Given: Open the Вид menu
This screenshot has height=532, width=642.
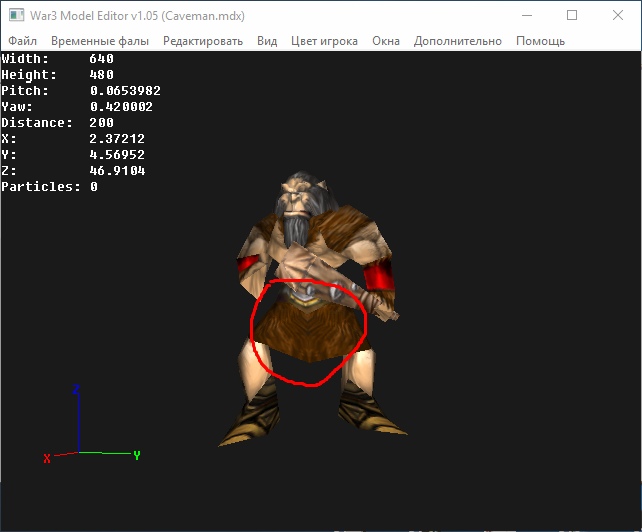Looking at the screenshot, I should click(267, 41).
